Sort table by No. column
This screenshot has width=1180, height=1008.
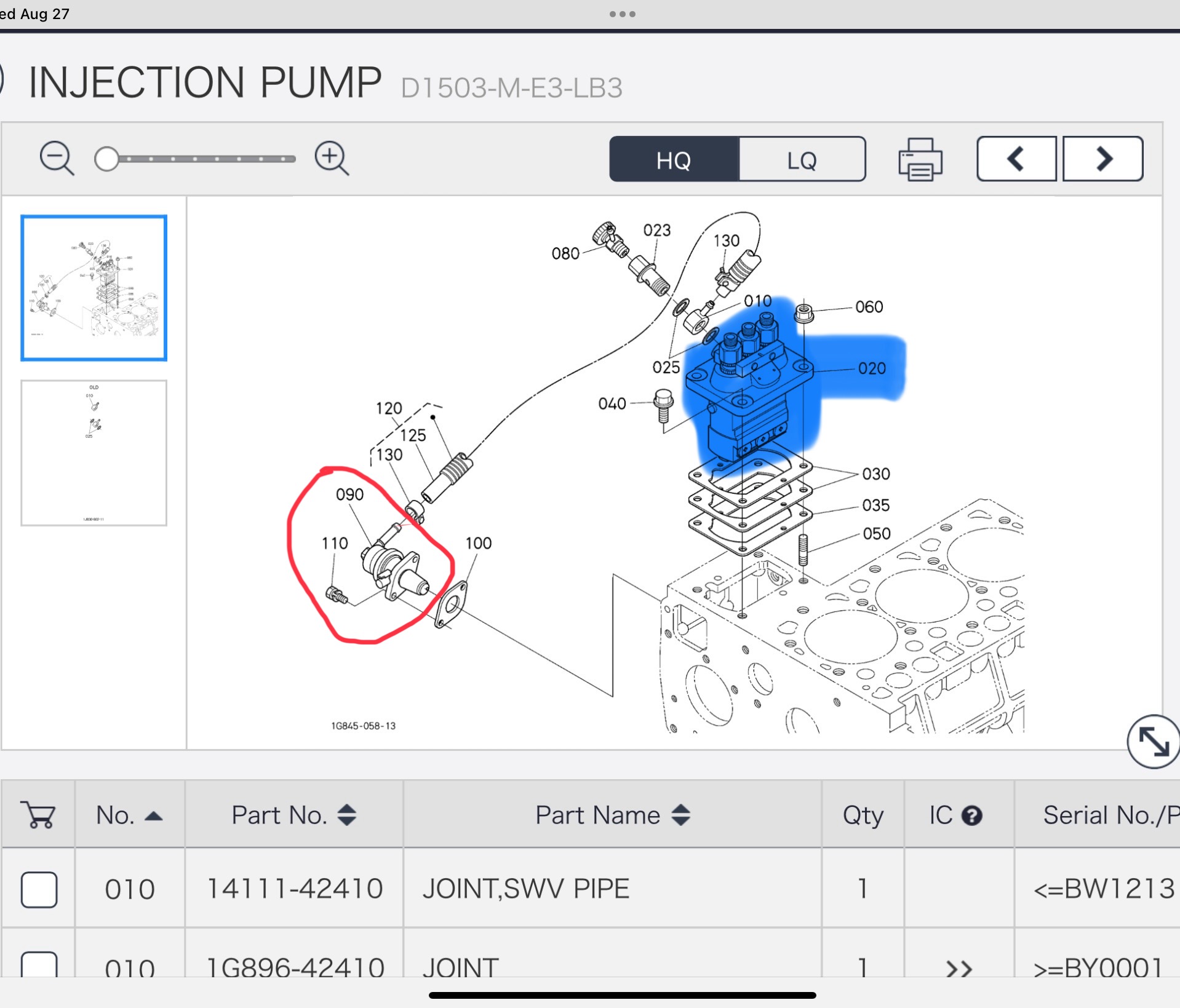click(x=129, y=816)
